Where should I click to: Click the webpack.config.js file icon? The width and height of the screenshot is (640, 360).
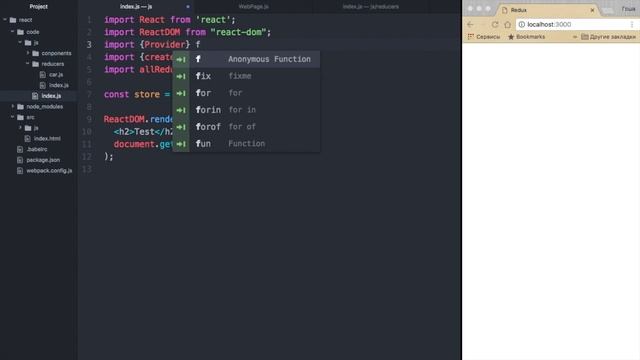20,171
